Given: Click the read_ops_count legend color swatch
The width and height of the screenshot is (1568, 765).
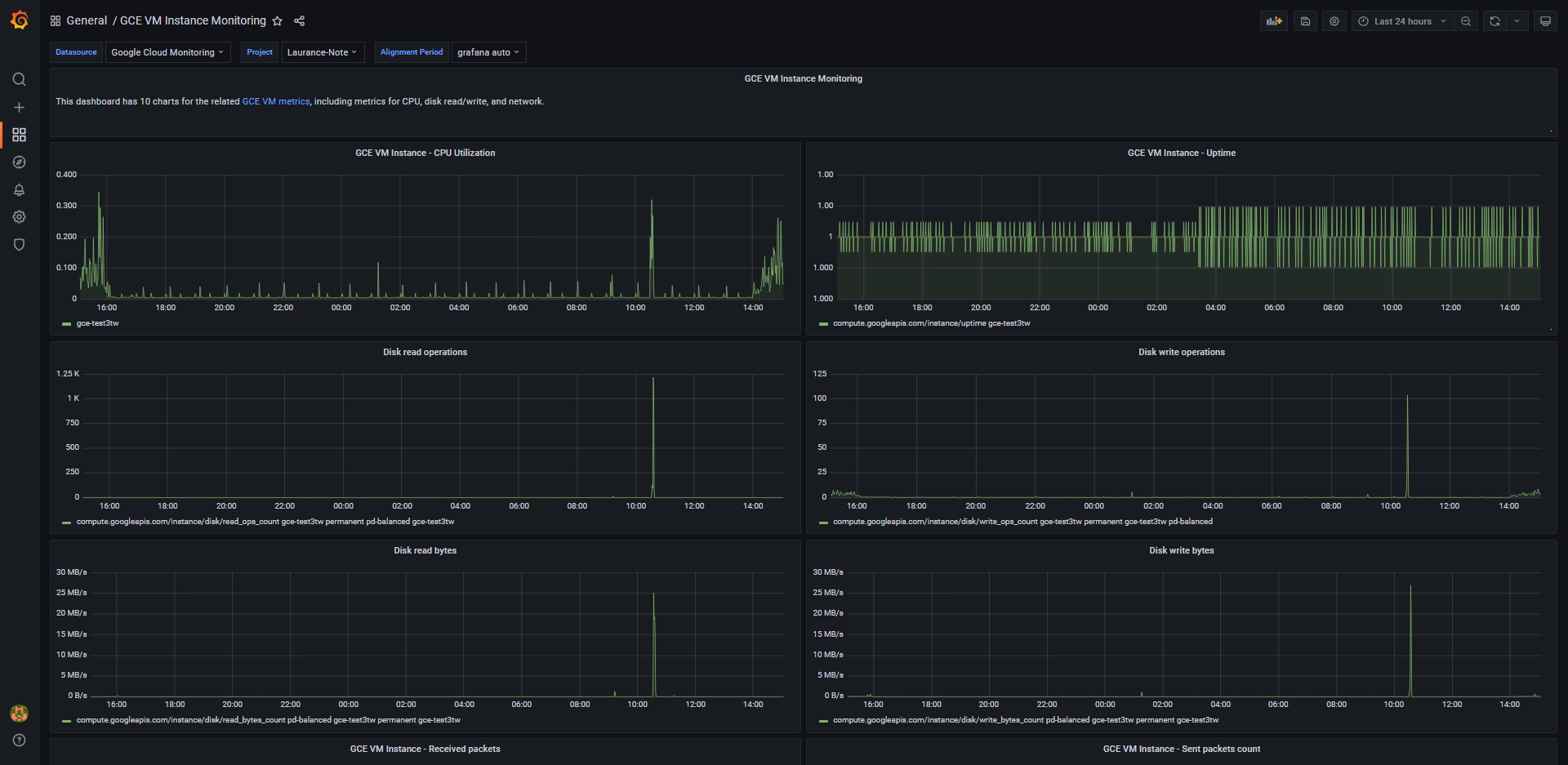Looking at the screenshot, I should [67, 523].
